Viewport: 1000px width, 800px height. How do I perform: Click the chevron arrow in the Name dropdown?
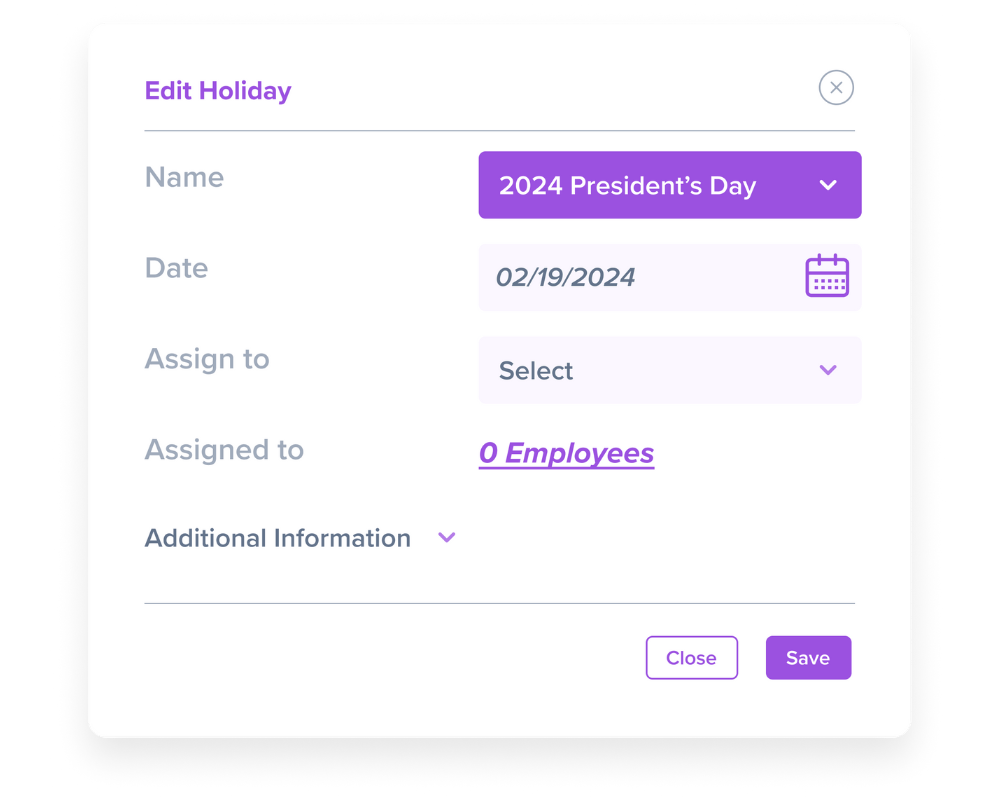[x=827, y=185]
